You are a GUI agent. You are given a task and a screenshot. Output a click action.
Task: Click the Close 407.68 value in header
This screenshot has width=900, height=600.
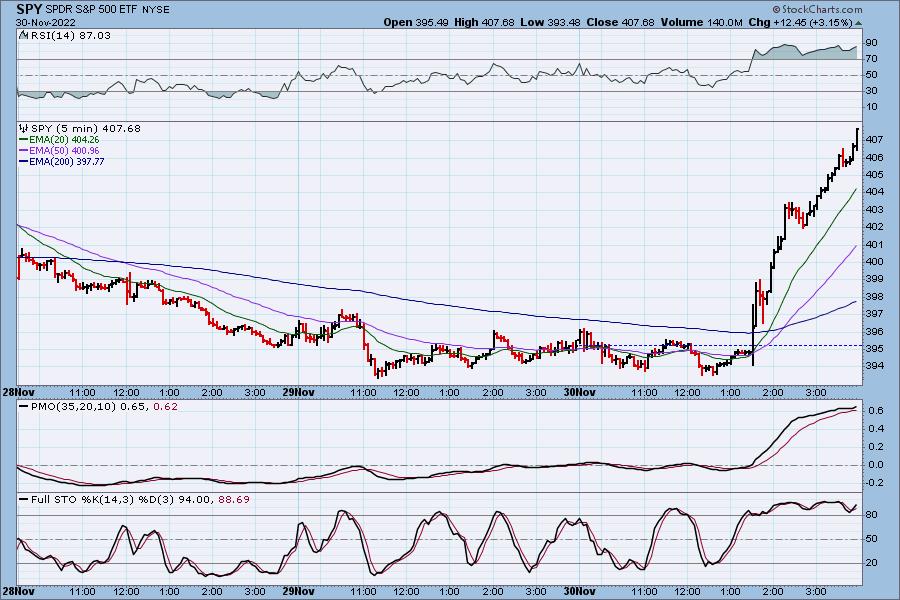(x=620, y=22)
